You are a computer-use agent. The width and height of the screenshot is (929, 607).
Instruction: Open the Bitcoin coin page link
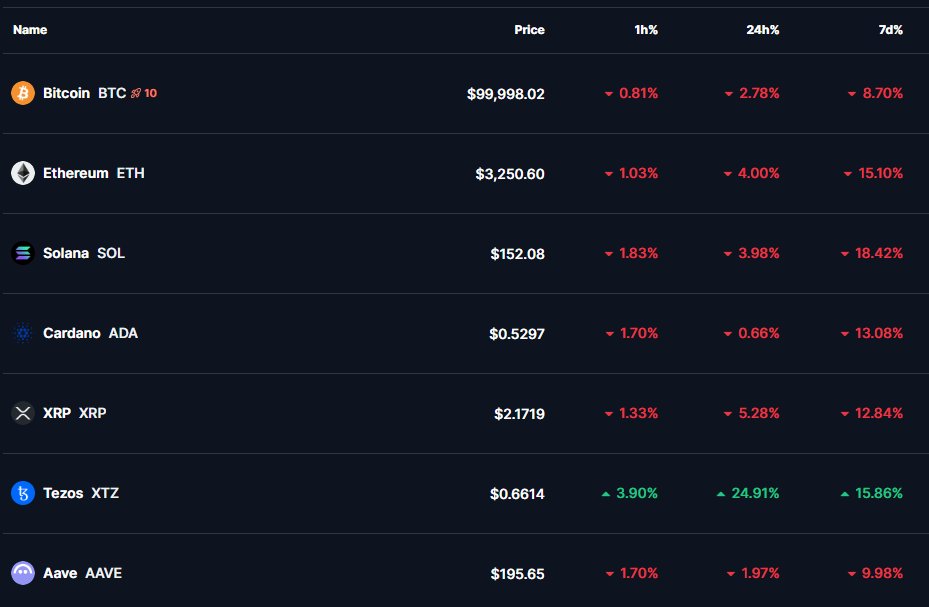coord(66,93)
